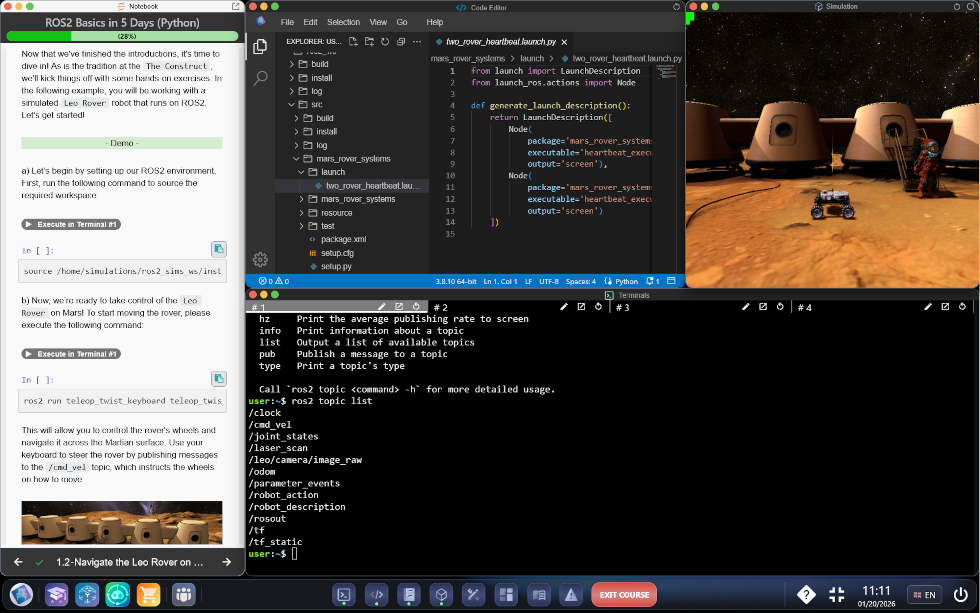980x613 pixels.
Task: Open the Selection menu
Action: (343, 22)
